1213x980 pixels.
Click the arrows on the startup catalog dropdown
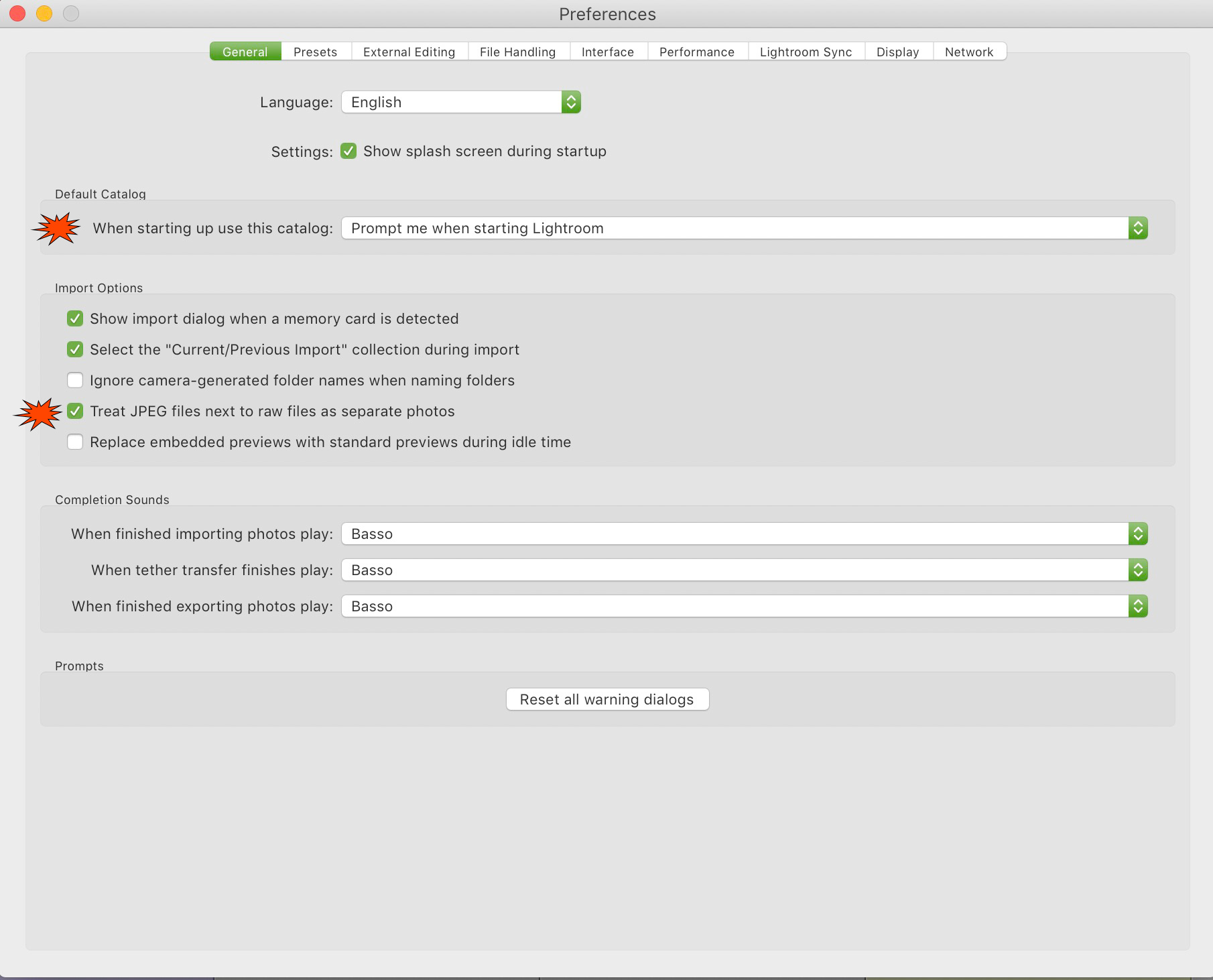[1138, 228]
